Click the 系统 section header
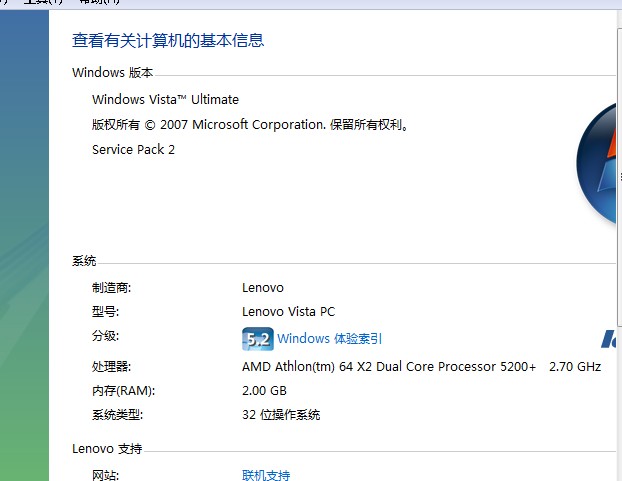622x481 pixels. [x=84, y=261]
